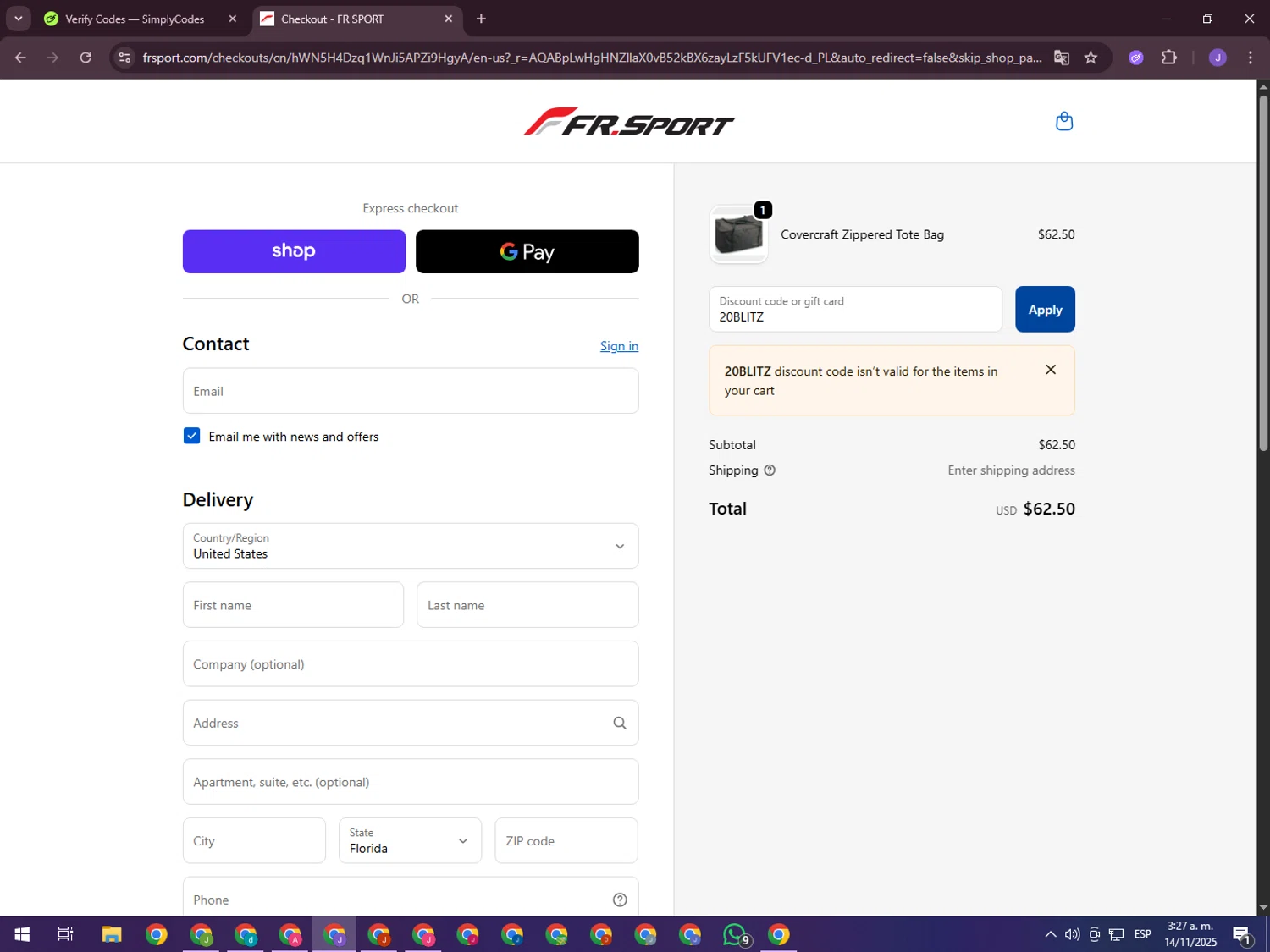Open the translate page icon in address bar

tap(1061, 58)
